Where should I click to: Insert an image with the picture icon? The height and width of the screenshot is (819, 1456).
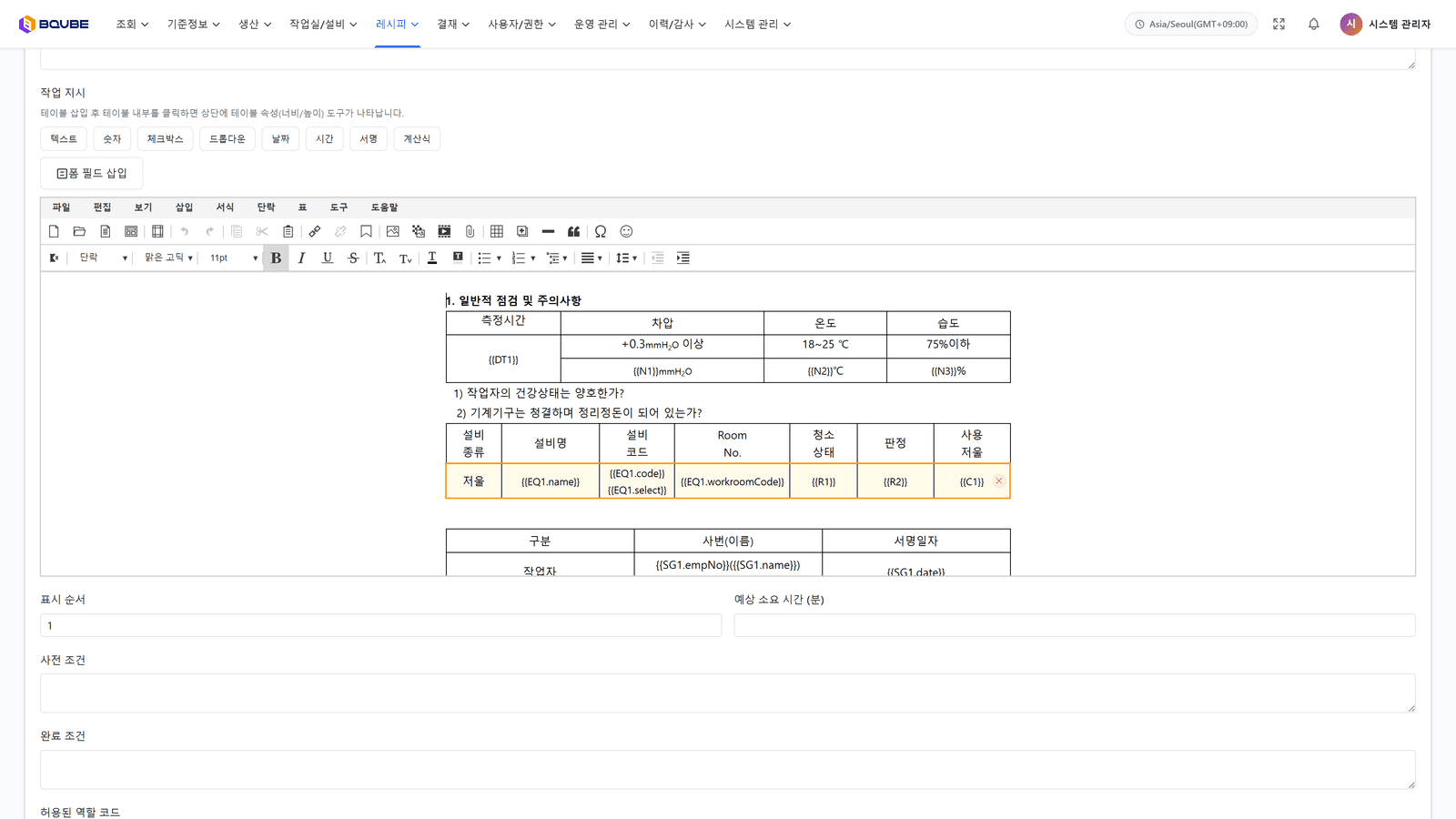(x=393, y=232)
